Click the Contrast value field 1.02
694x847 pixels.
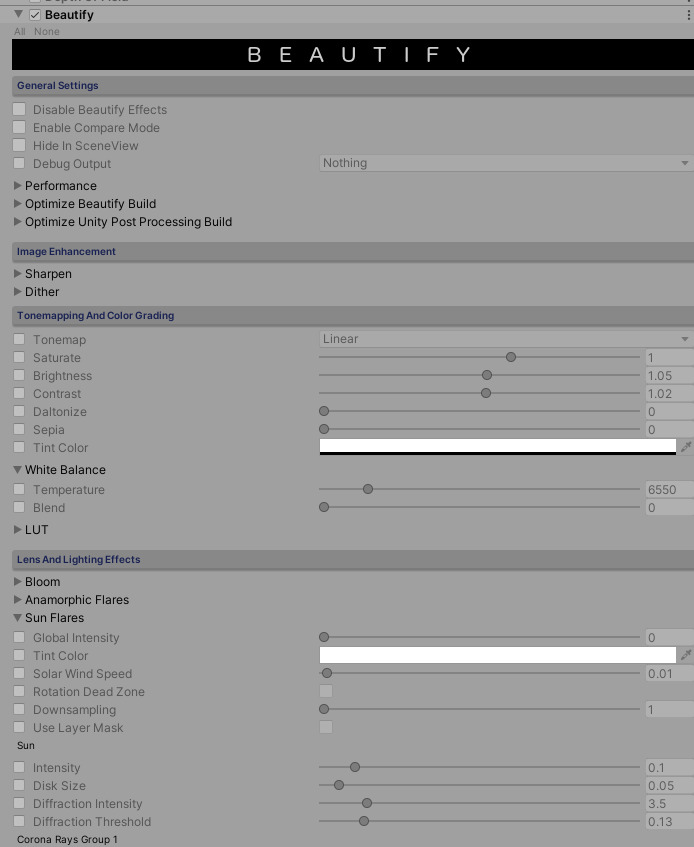670,393
